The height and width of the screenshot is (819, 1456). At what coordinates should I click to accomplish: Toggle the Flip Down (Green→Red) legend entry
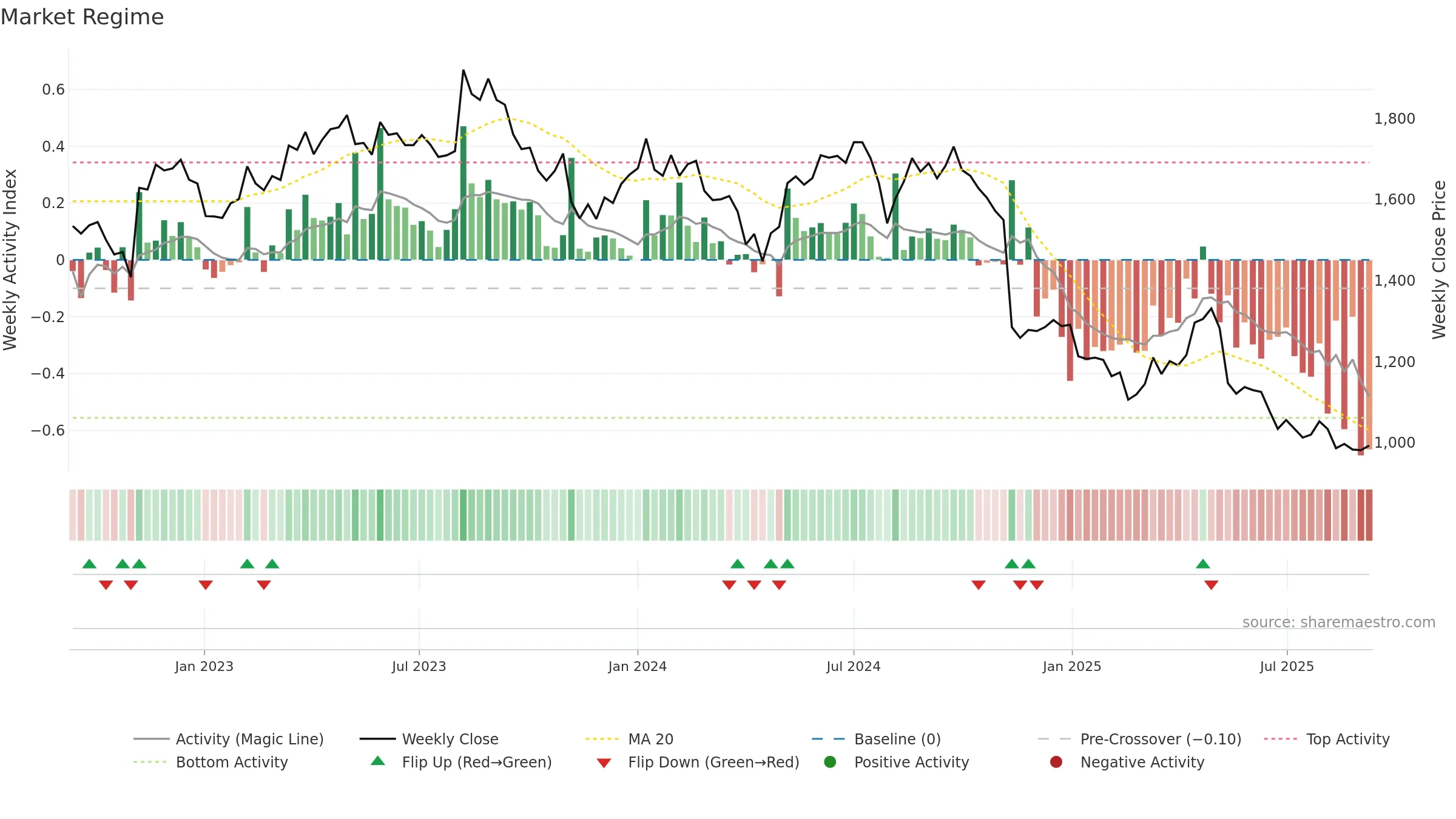(x=698, y=762)
